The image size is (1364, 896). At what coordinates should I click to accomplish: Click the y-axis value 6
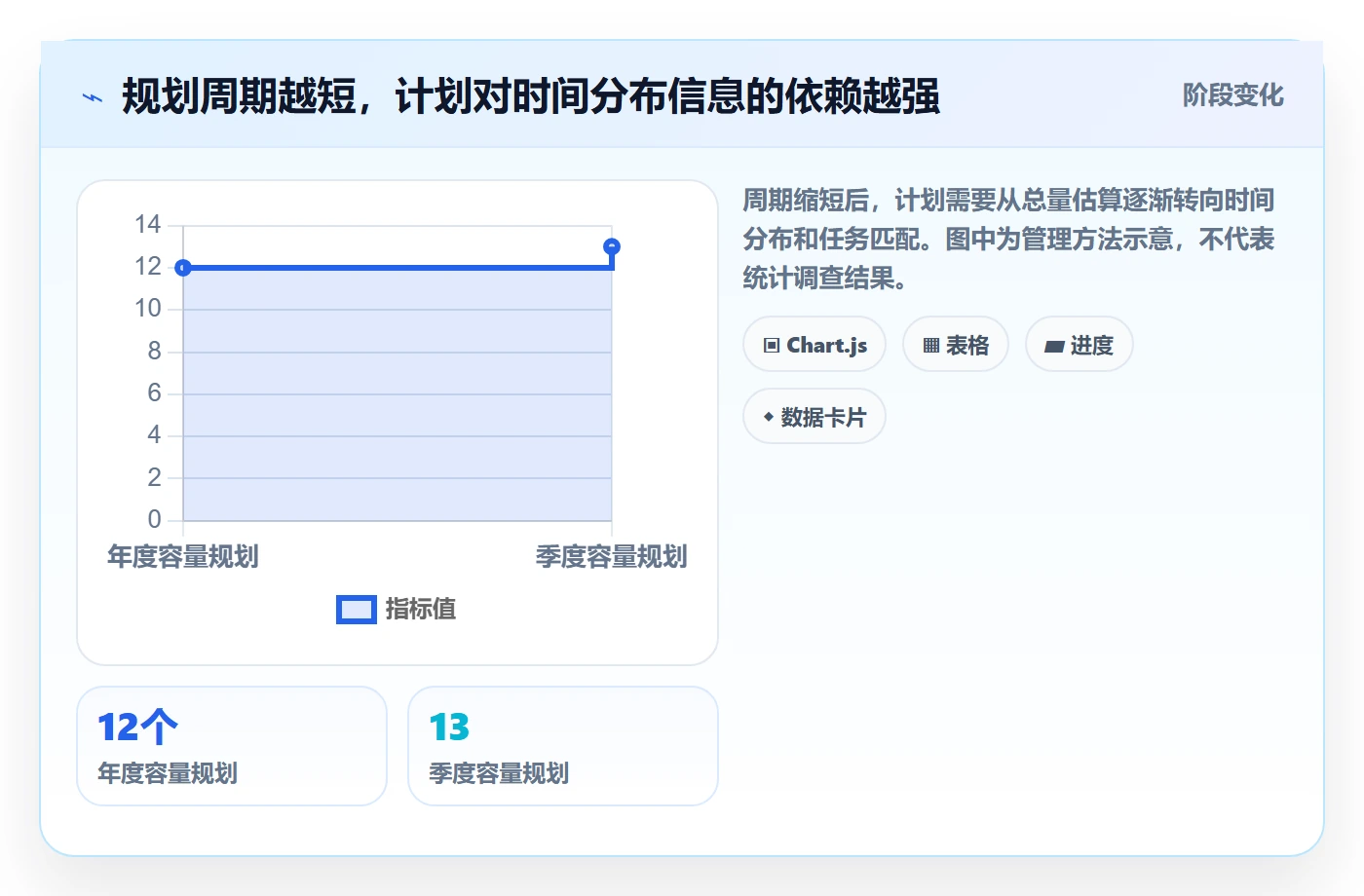[x=154, y=392]
